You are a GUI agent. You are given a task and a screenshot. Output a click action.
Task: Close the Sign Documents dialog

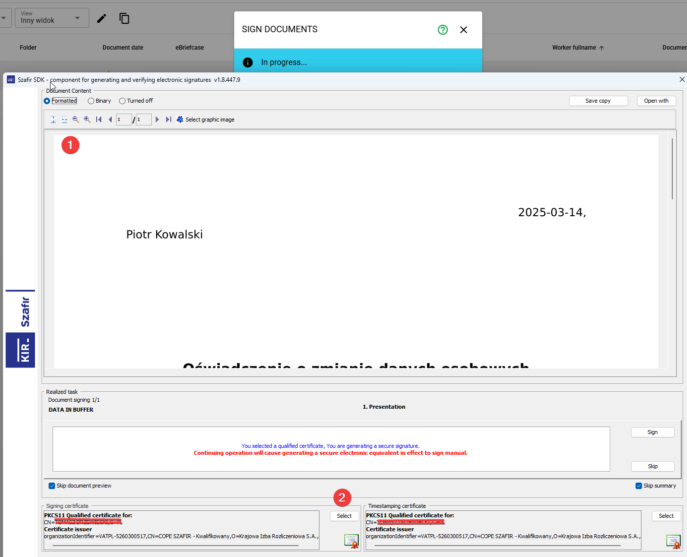tap(464, 30)
